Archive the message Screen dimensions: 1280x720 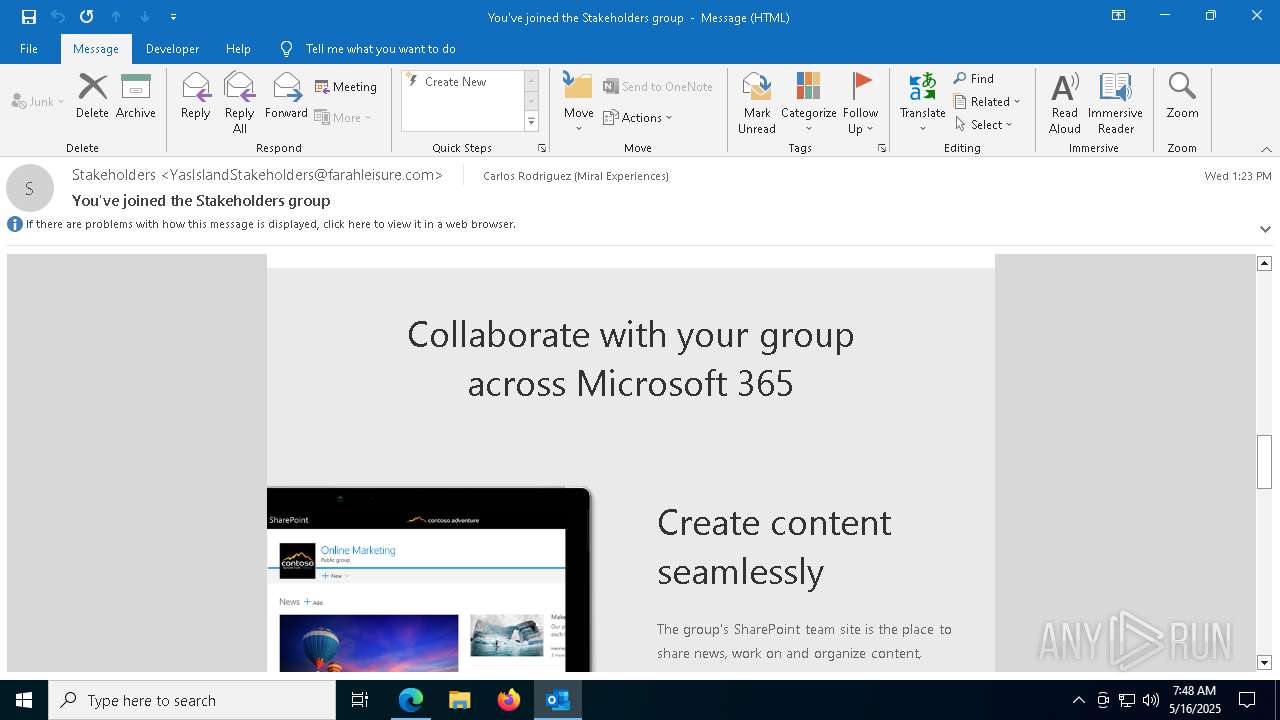tap(136, 96)
